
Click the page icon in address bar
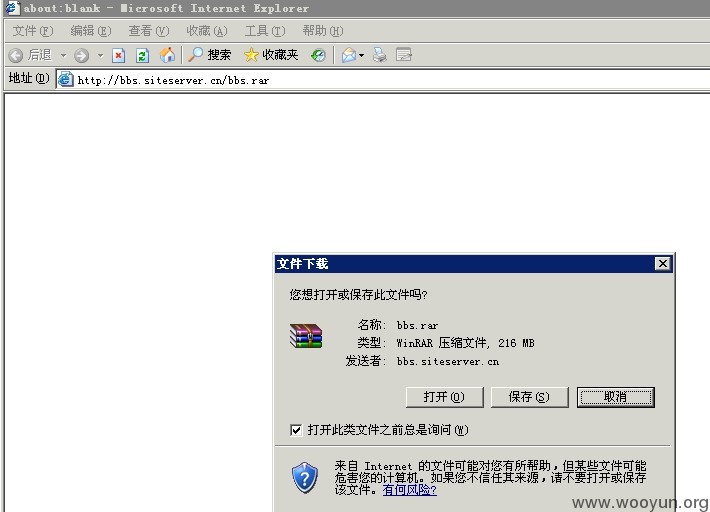66,79
